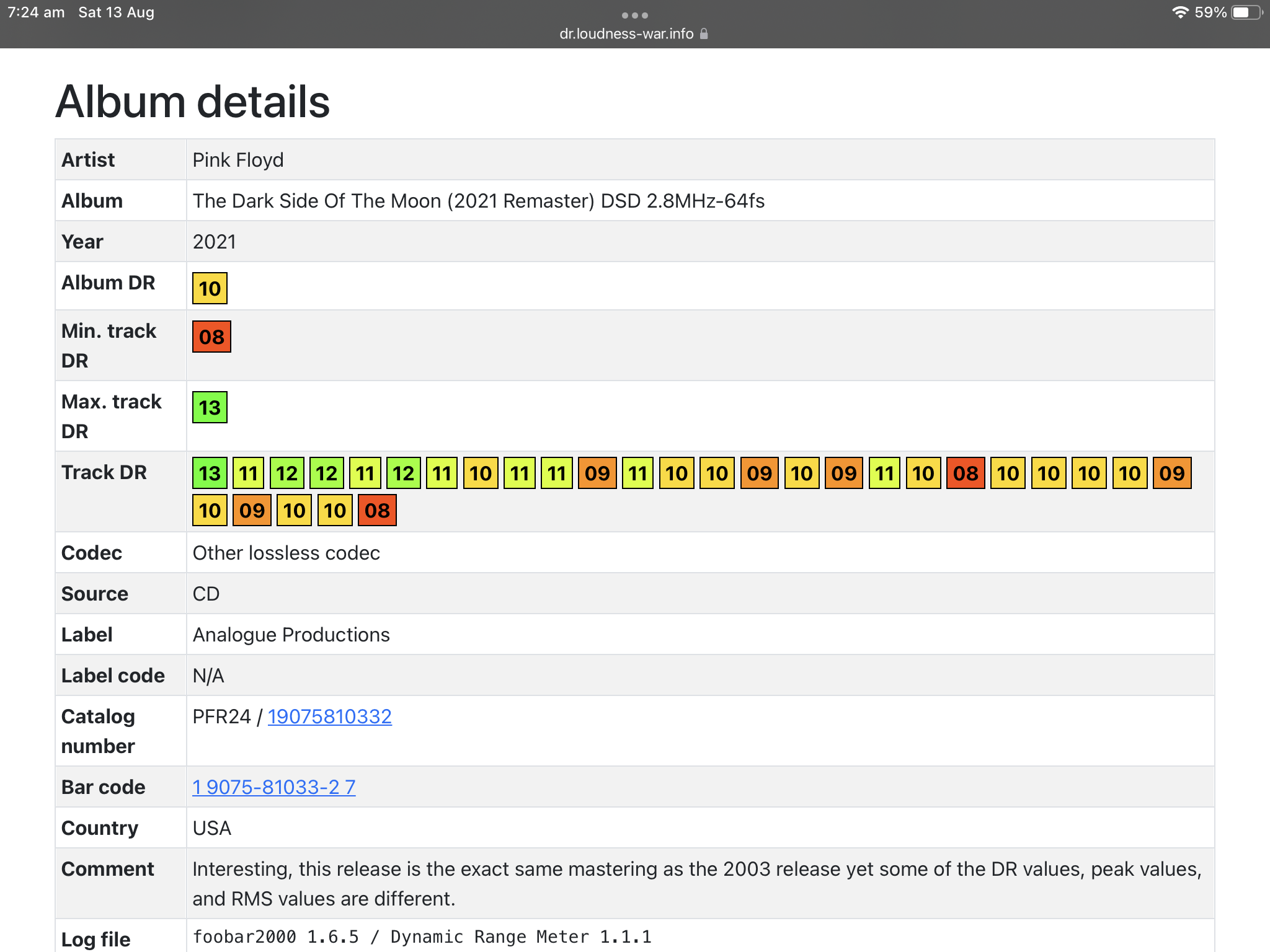The width and height of the screenshot is (1270, 952).
Task: Open catalog number link 19075810332
Action: (x=329, y=716)
